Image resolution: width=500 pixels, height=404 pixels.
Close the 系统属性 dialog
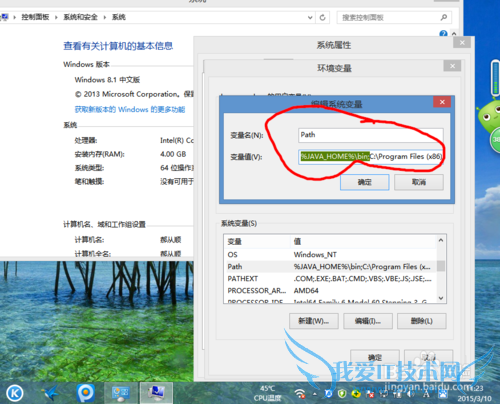[x=462, y=43]
